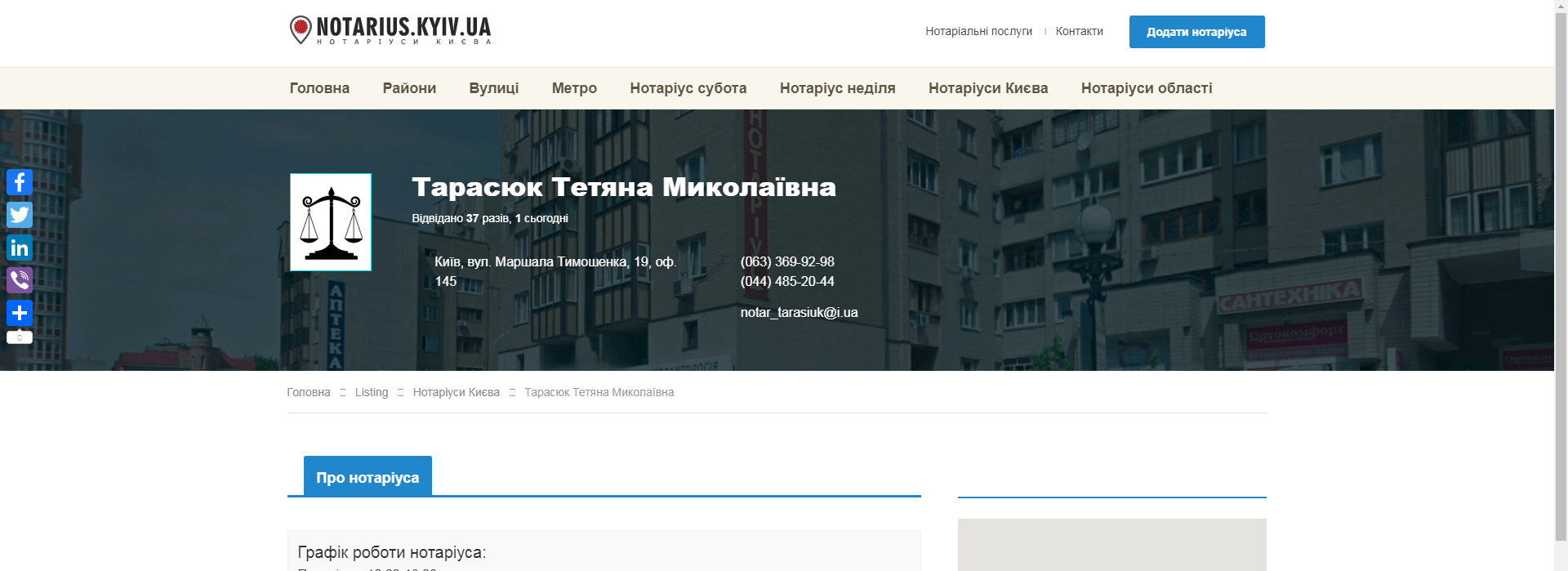Click email notar_tarasiuk@i.ua

pyautogui.click(x=799, y=312)
